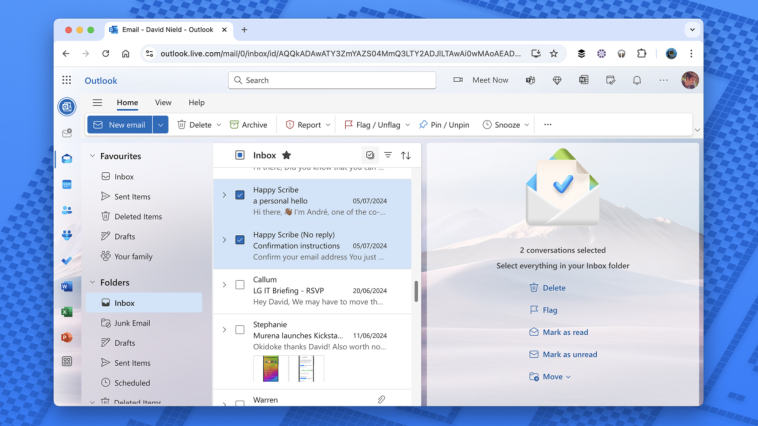The image size is (758, 426).
Task: Expand the Confirmation instructions conversation
Action: coord(224,240)
